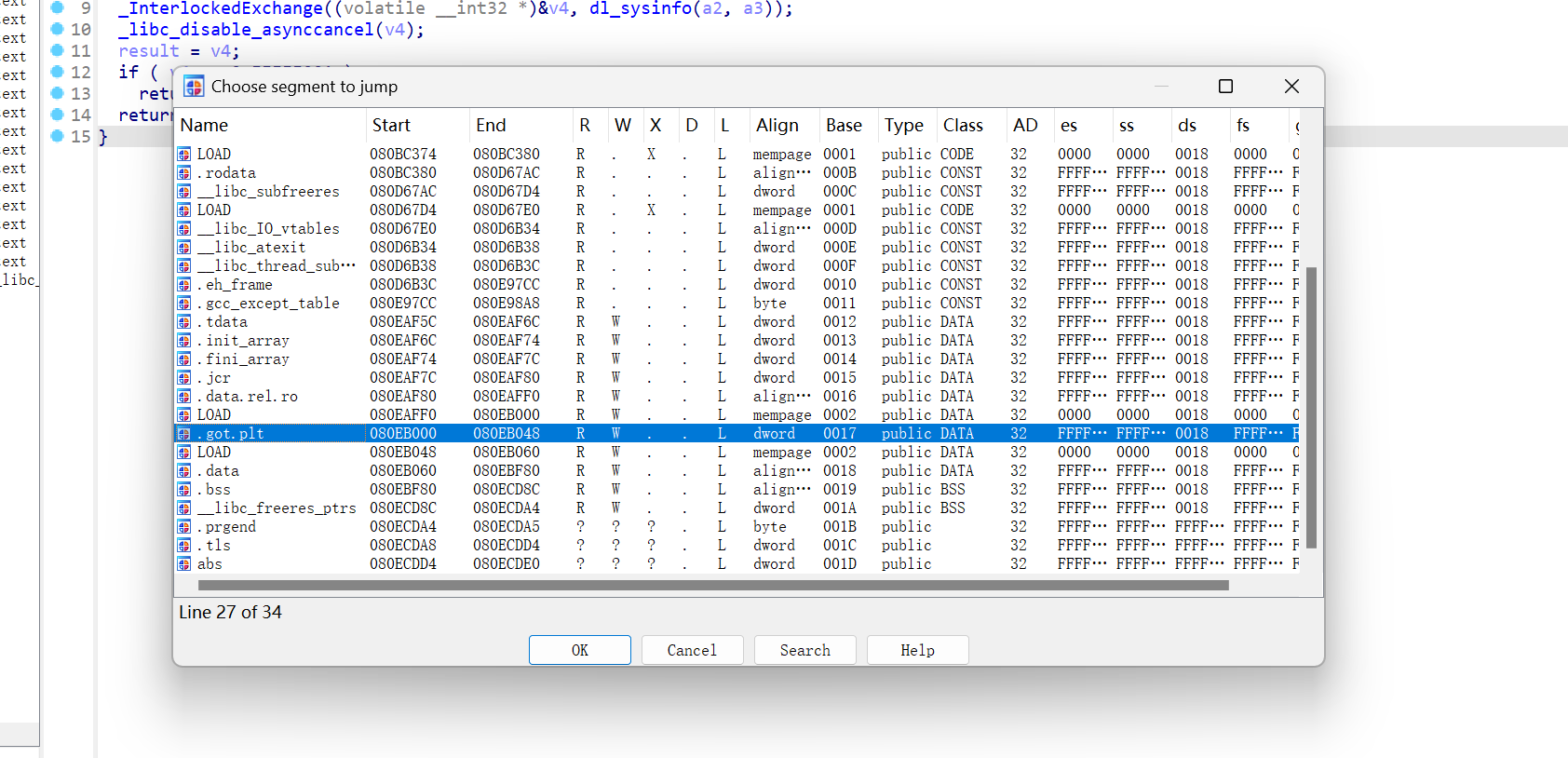Open Help for the segment dialog
Viewport: 1568px width, 758px height.
click(x=917, y=650)
